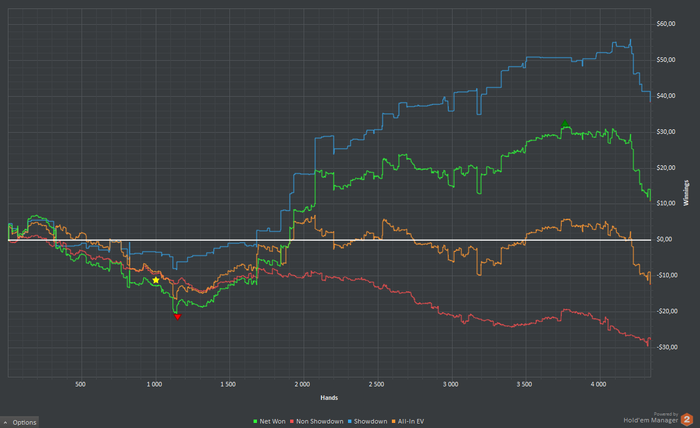Click the $10,00 axis label
The width and height of the screenshot is (700, 428).
coord(666,204)
